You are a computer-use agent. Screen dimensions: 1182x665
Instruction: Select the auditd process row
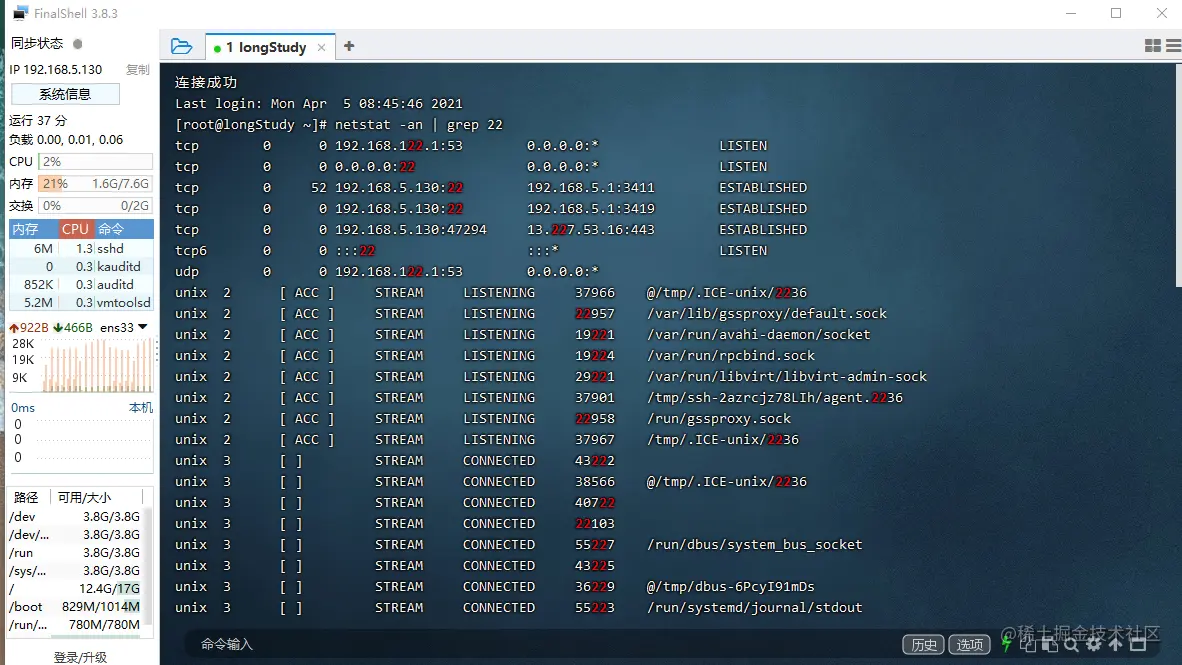(81, 284)
